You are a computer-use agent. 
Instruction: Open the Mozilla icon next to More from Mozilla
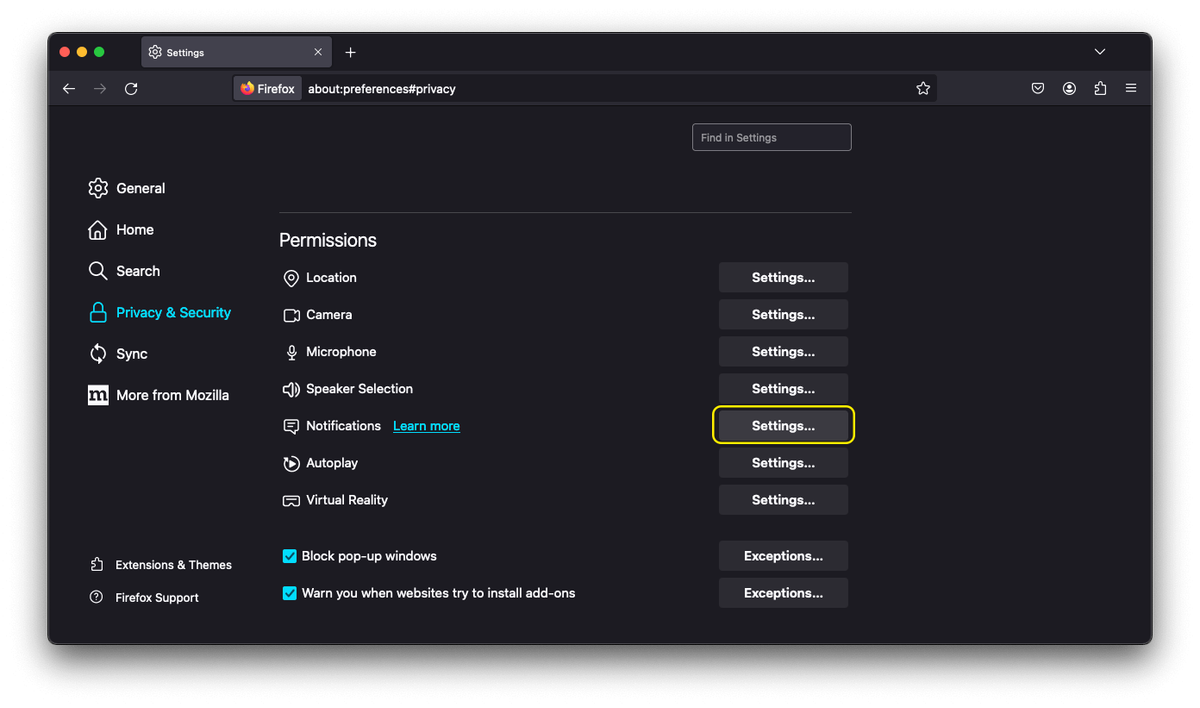tap(97, 395)
